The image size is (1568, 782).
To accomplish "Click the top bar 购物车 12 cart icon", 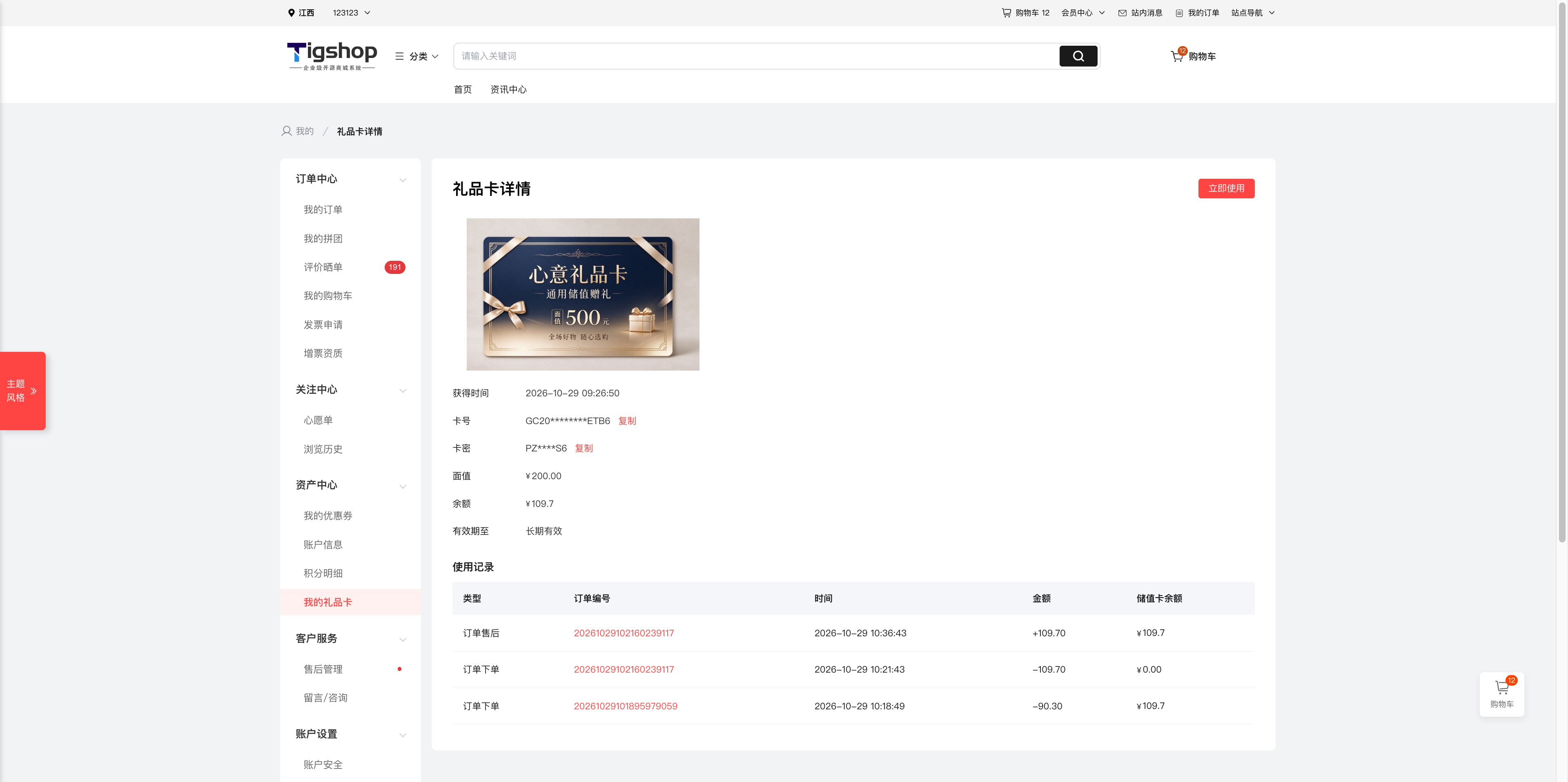I will [1006, 12].
